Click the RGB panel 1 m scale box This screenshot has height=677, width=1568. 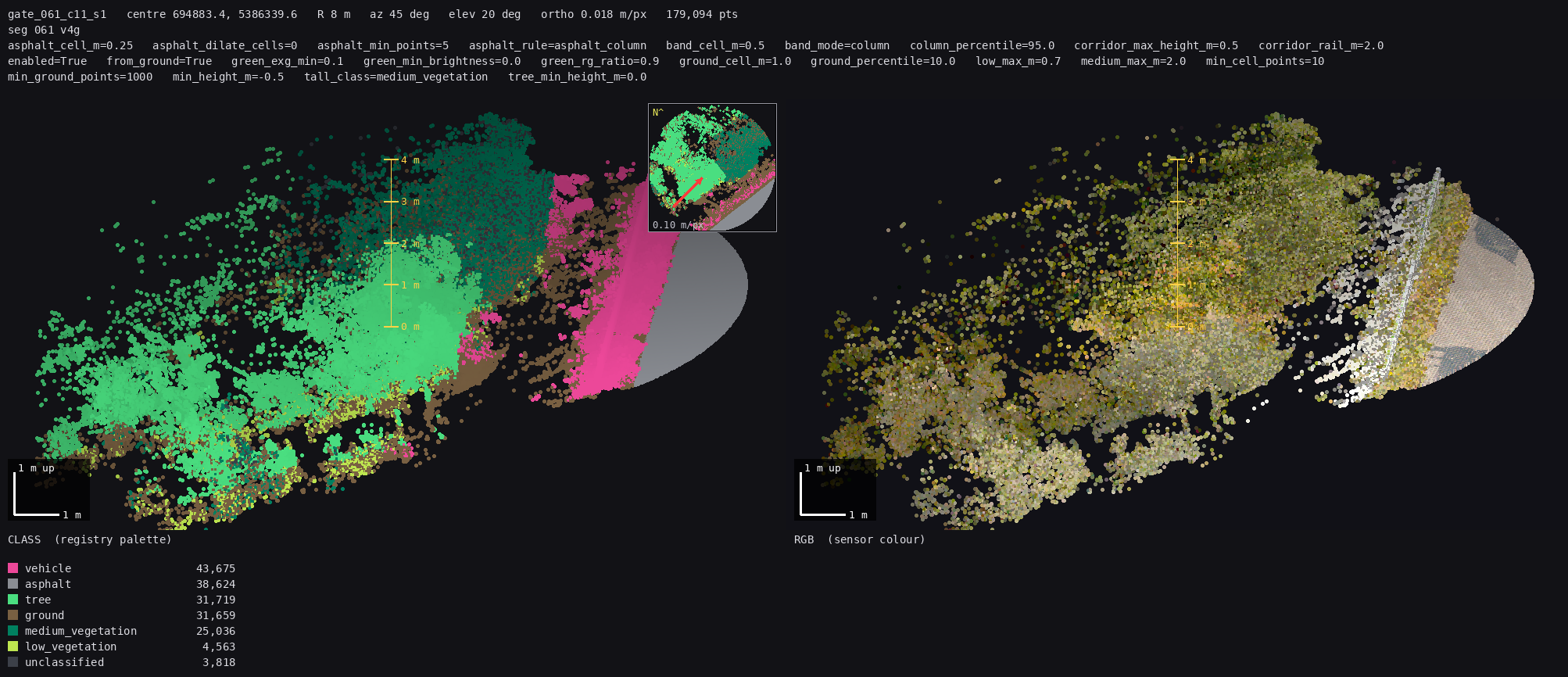pyautogui.click(x=835, y=490)
